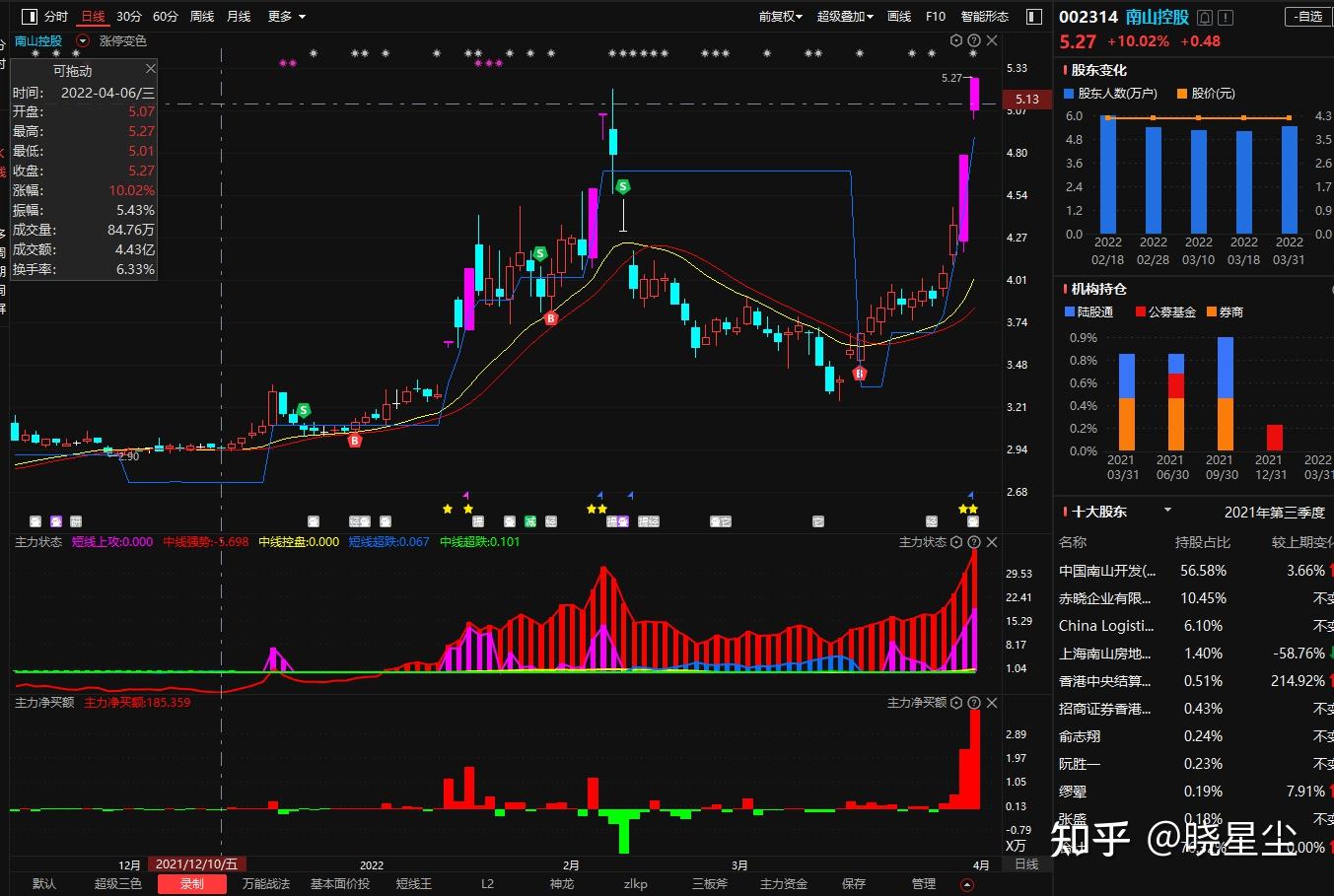Click the right sidebar toggle icon after 智能形态
This screenshot has height=896, width=1334.
[1034, 17]
